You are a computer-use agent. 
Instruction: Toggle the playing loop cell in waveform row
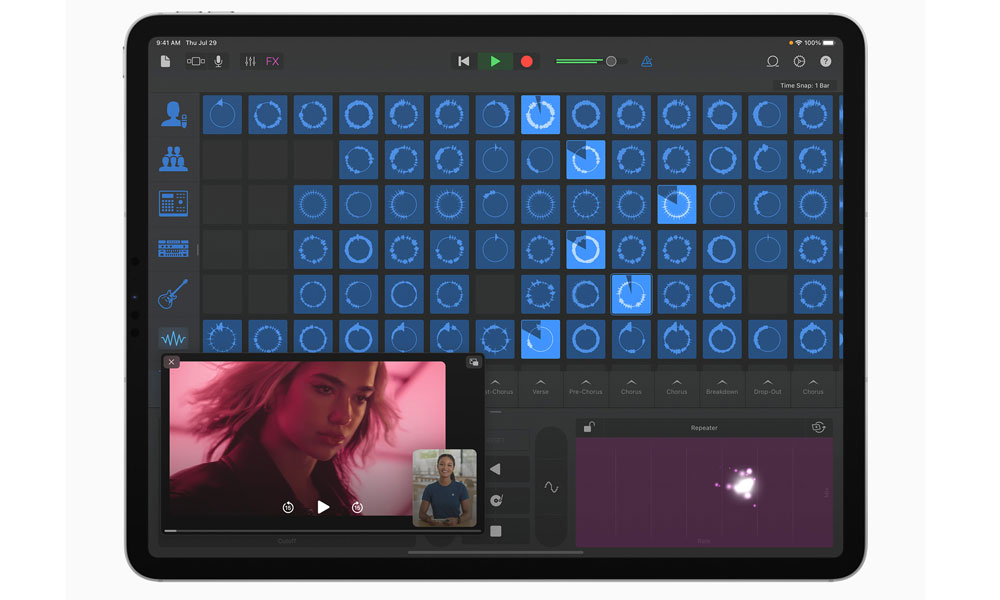(x=540, y=339)
